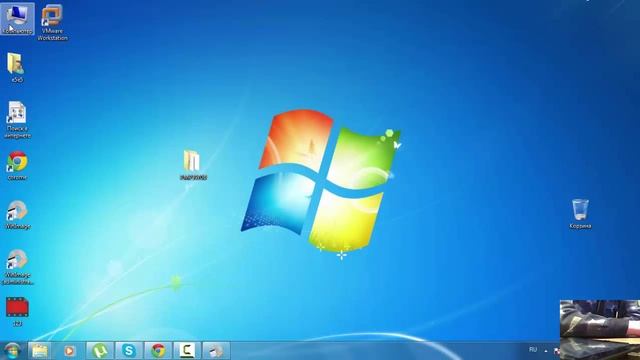Open Skype from the taskbar

pyautogui.click(x=129, y=351)
